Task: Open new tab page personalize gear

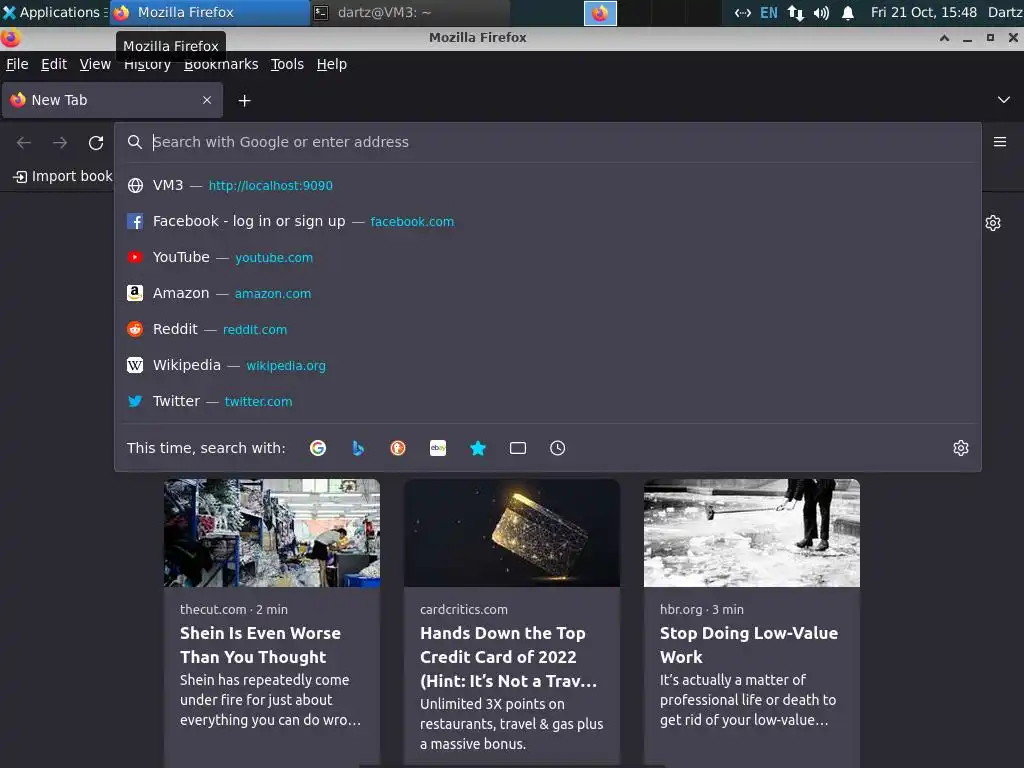Action: [x=993, y=223]
